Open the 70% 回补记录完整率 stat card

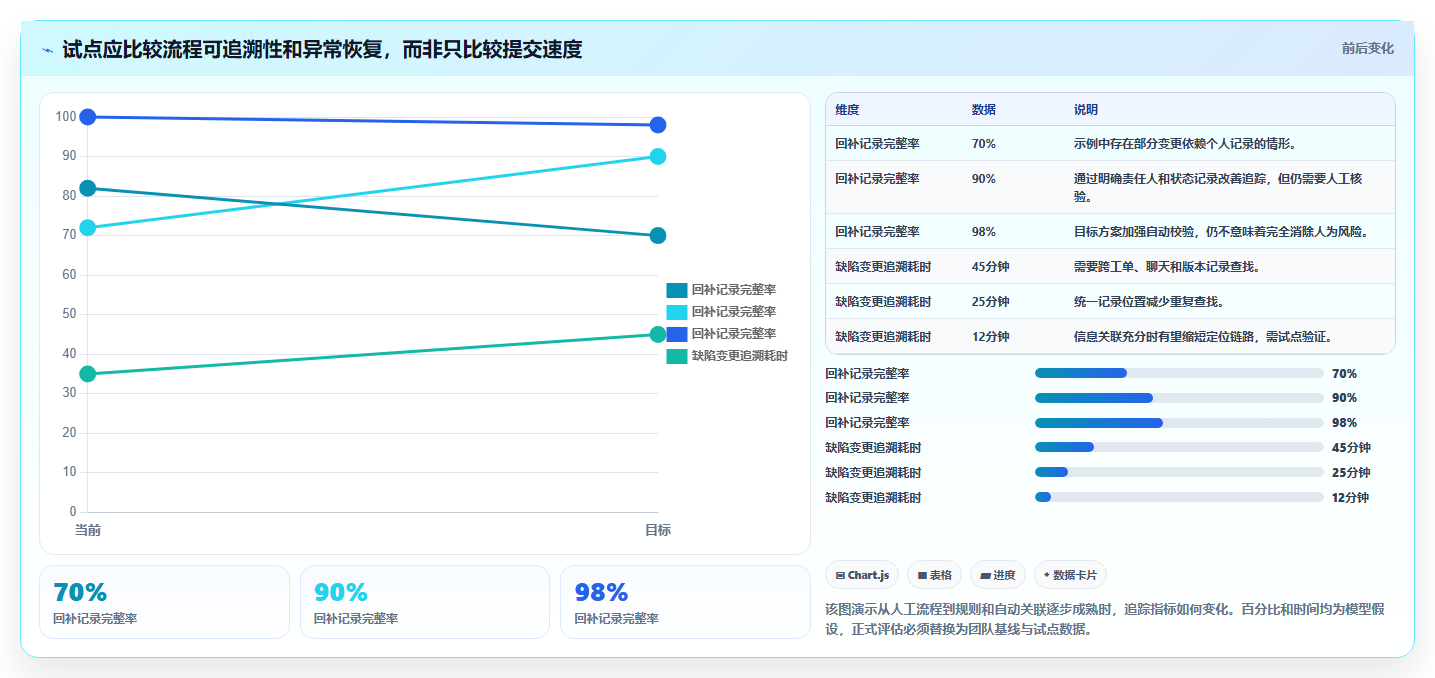(164, 602)
